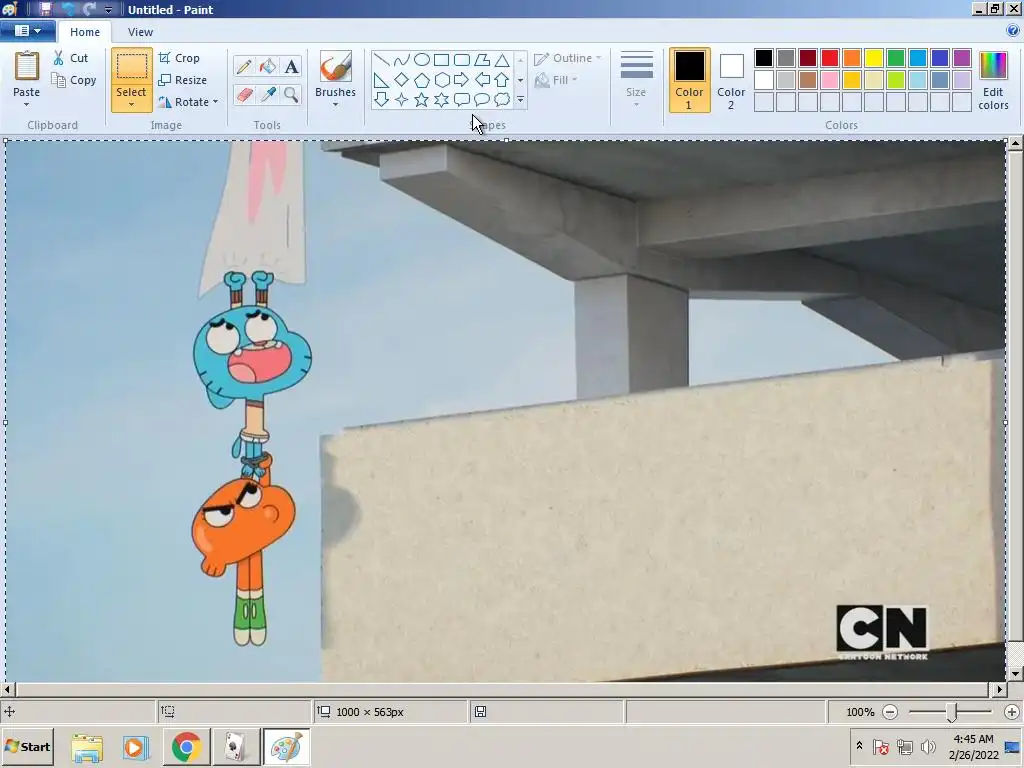This screenshot has width=1024, height=768.
Task: Activate Color 2 background selector
Action: 731,80
